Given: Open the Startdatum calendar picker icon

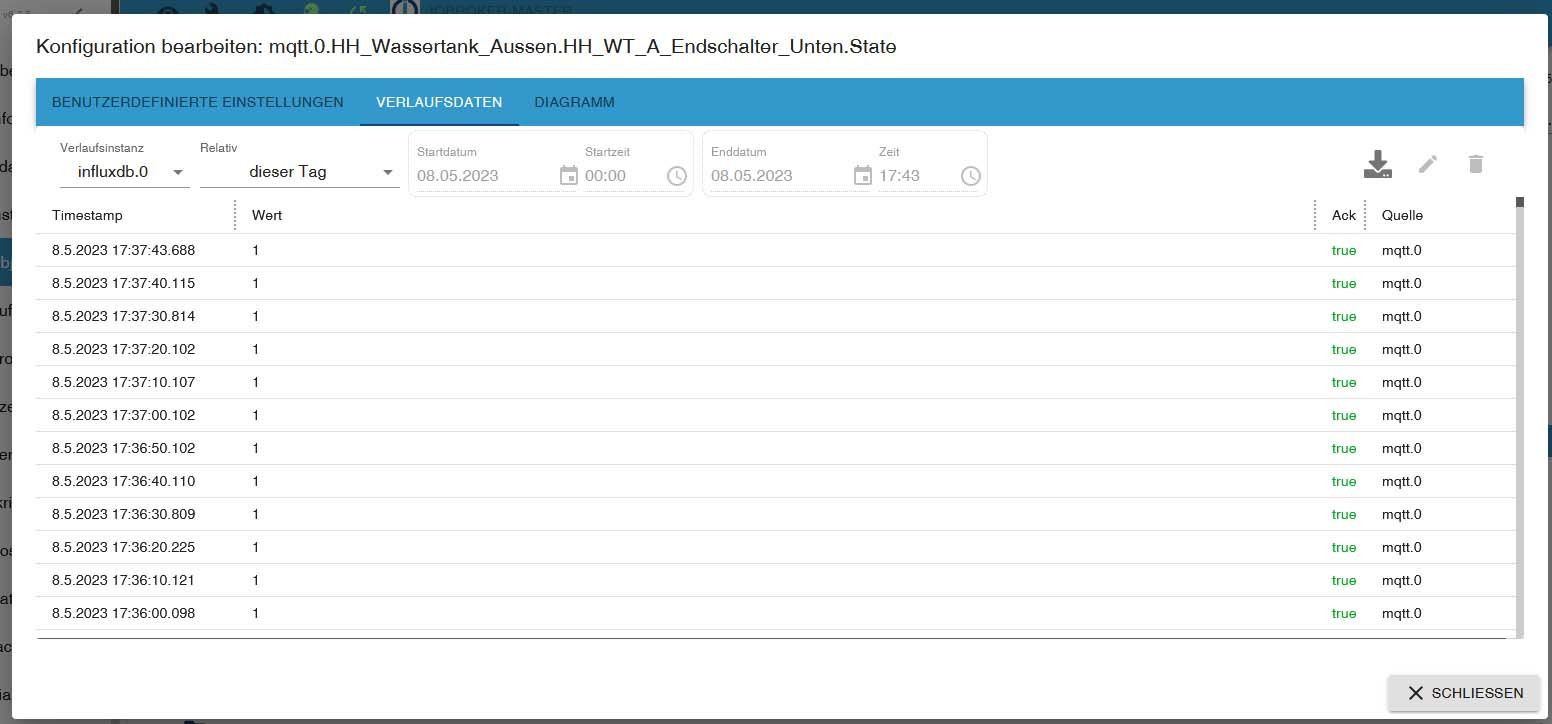Looking at the screenshot, I should (x=568, y=176).
